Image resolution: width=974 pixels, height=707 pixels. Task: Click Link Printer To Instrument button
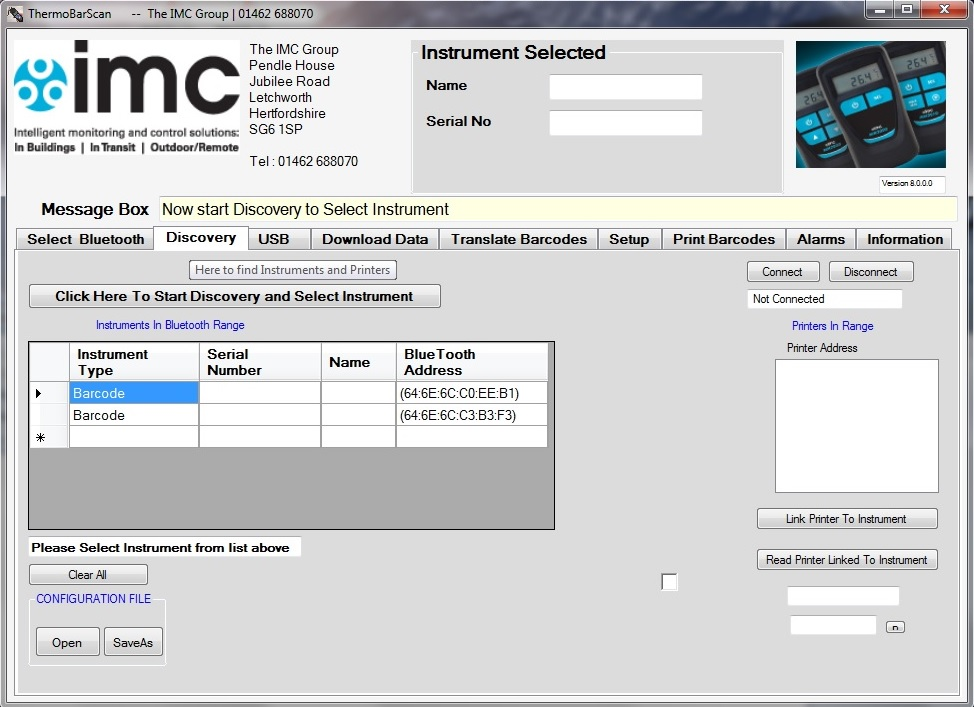[x=846, y=519]
